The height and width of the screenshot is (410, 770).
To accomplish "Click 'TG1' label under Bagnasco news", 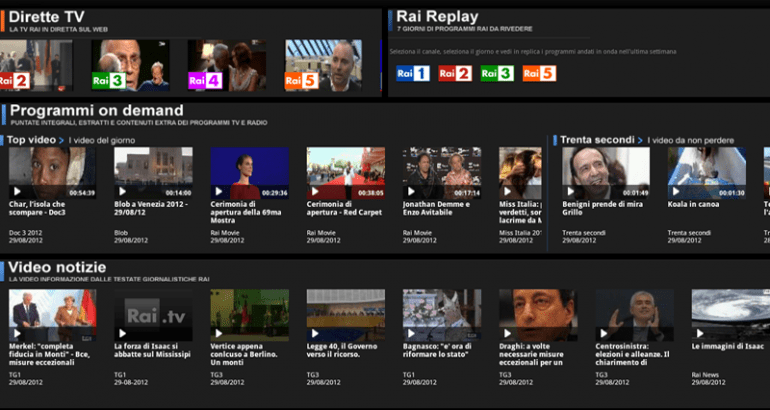I will coord(409,375).
